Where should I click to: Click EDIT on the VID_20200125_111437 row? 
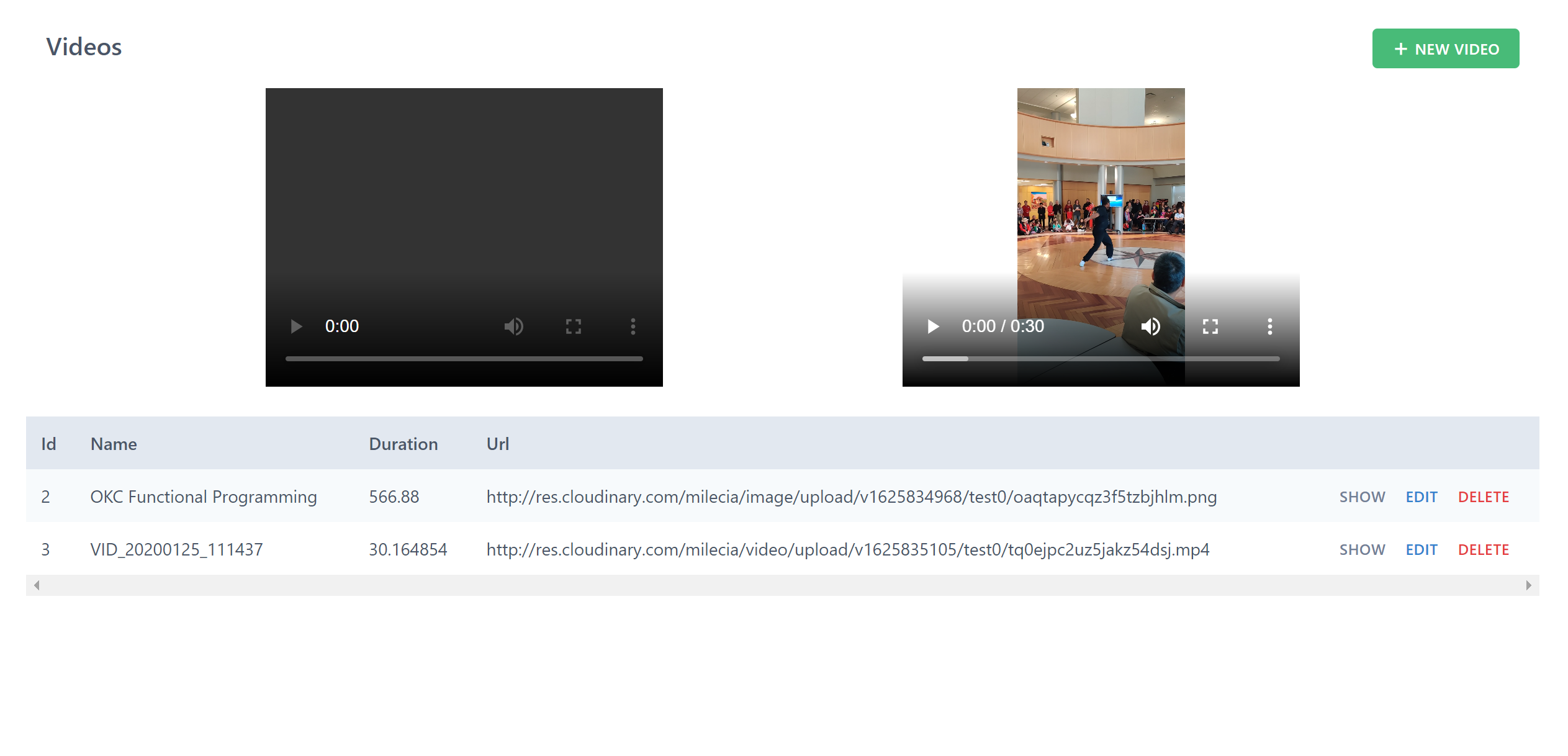1422,549
